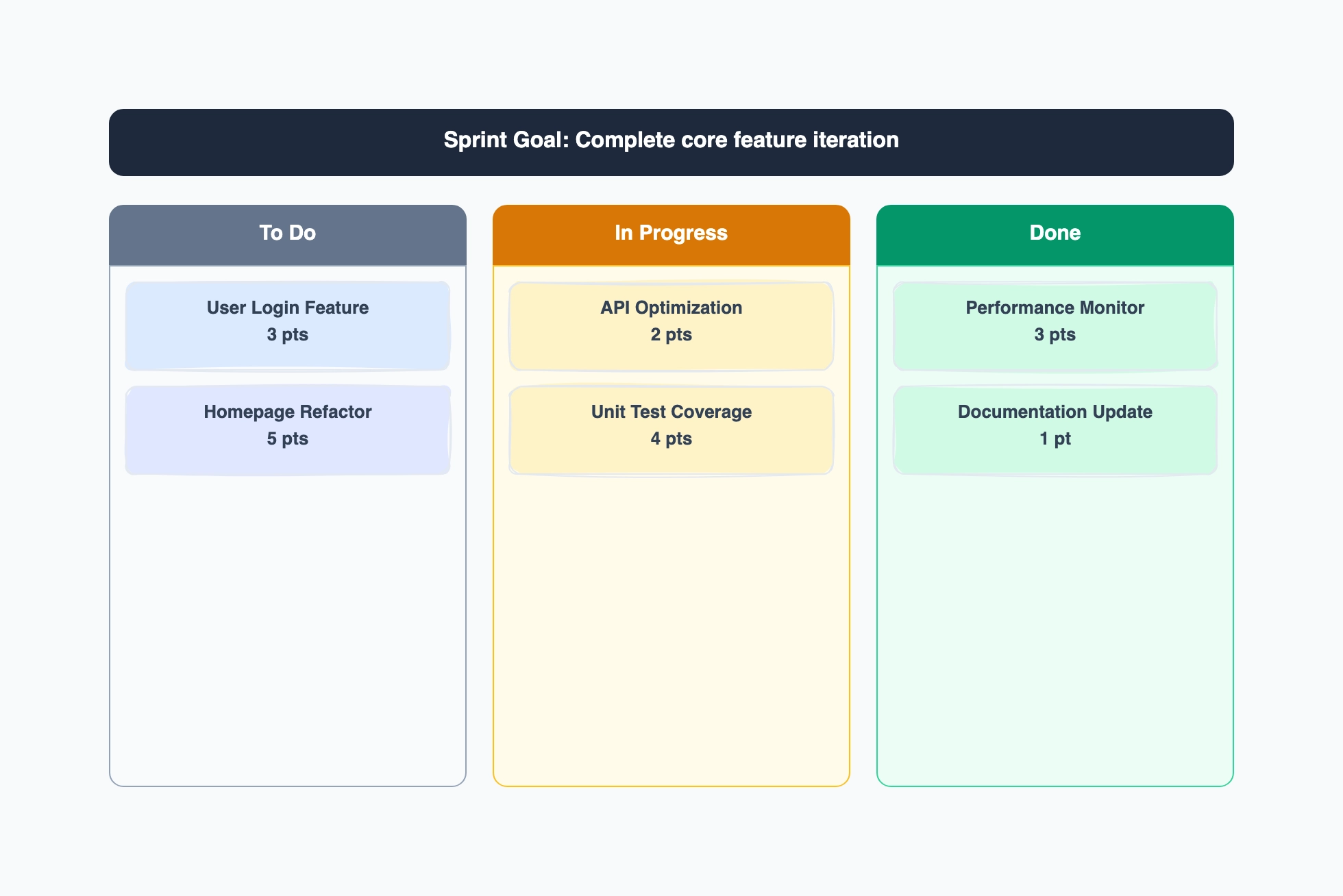This screenshot has height=896, width=1343.
Task: Open the Homepage Refactor card
Action: click(288, 430)
